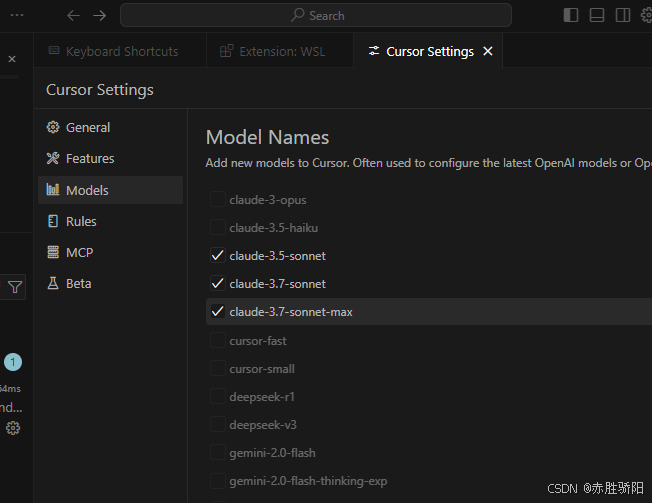The width and height of the screenshot is (652, 503).
Task: Close the Cursor Settings tab
Action: point(488,51)
